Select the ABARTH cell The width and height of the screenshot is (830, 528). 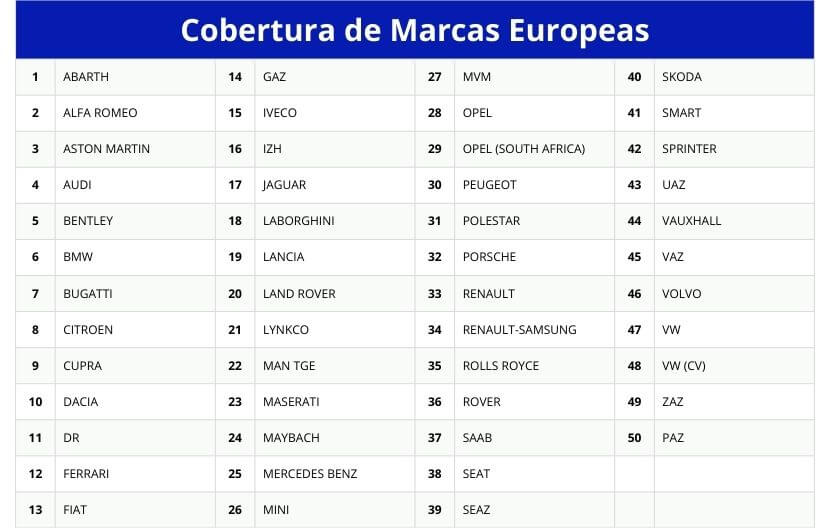click(x=86, y=77)
